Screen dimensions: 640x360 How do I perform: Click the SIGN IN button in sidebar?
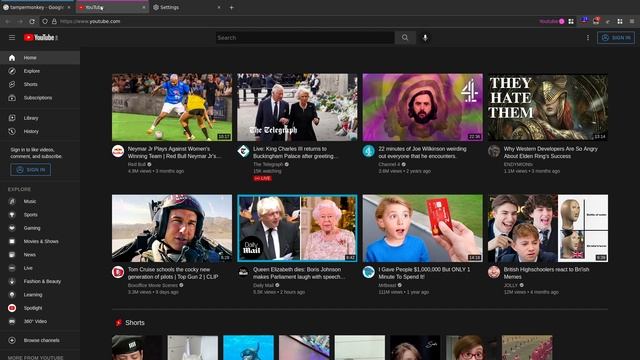pyautogui.click(x=31, y=170)
